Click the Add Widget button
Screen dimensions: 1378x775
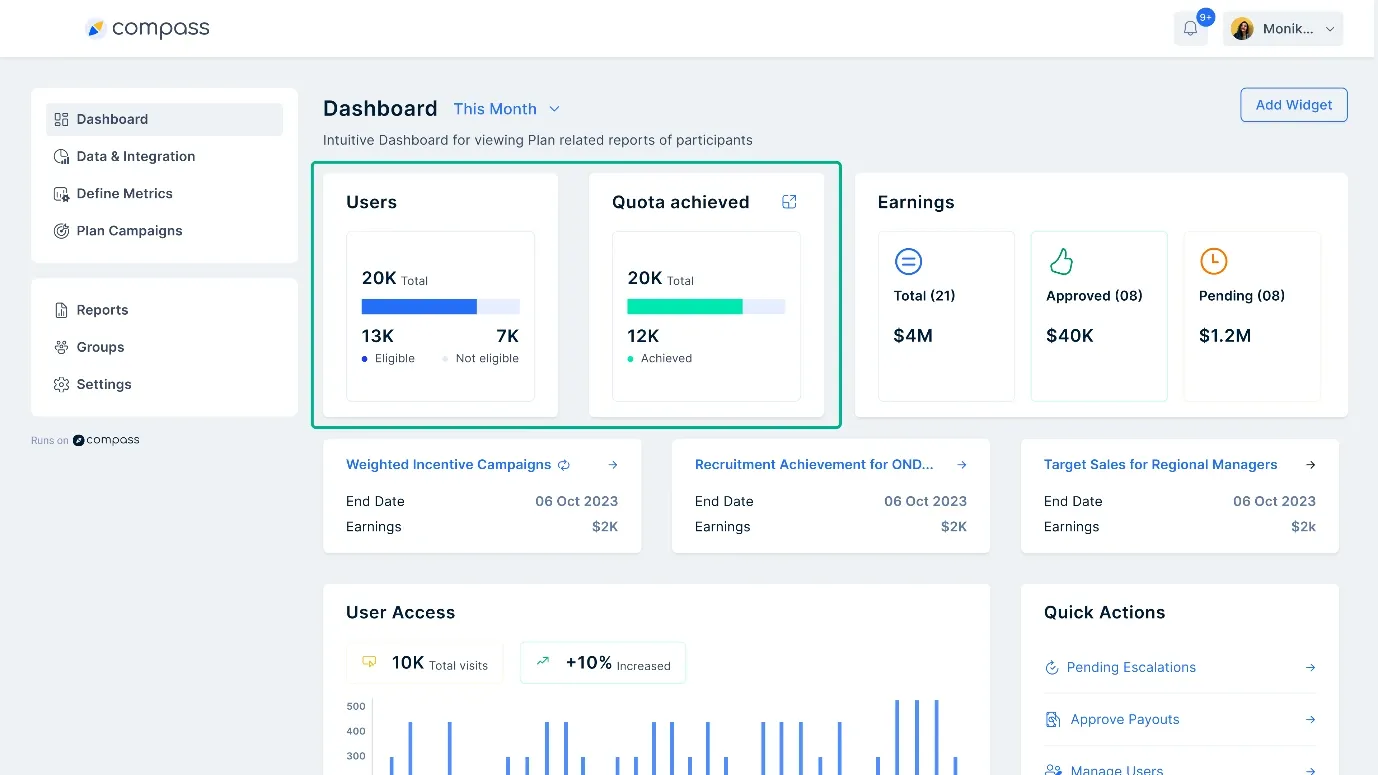(x=1293, y=104)
